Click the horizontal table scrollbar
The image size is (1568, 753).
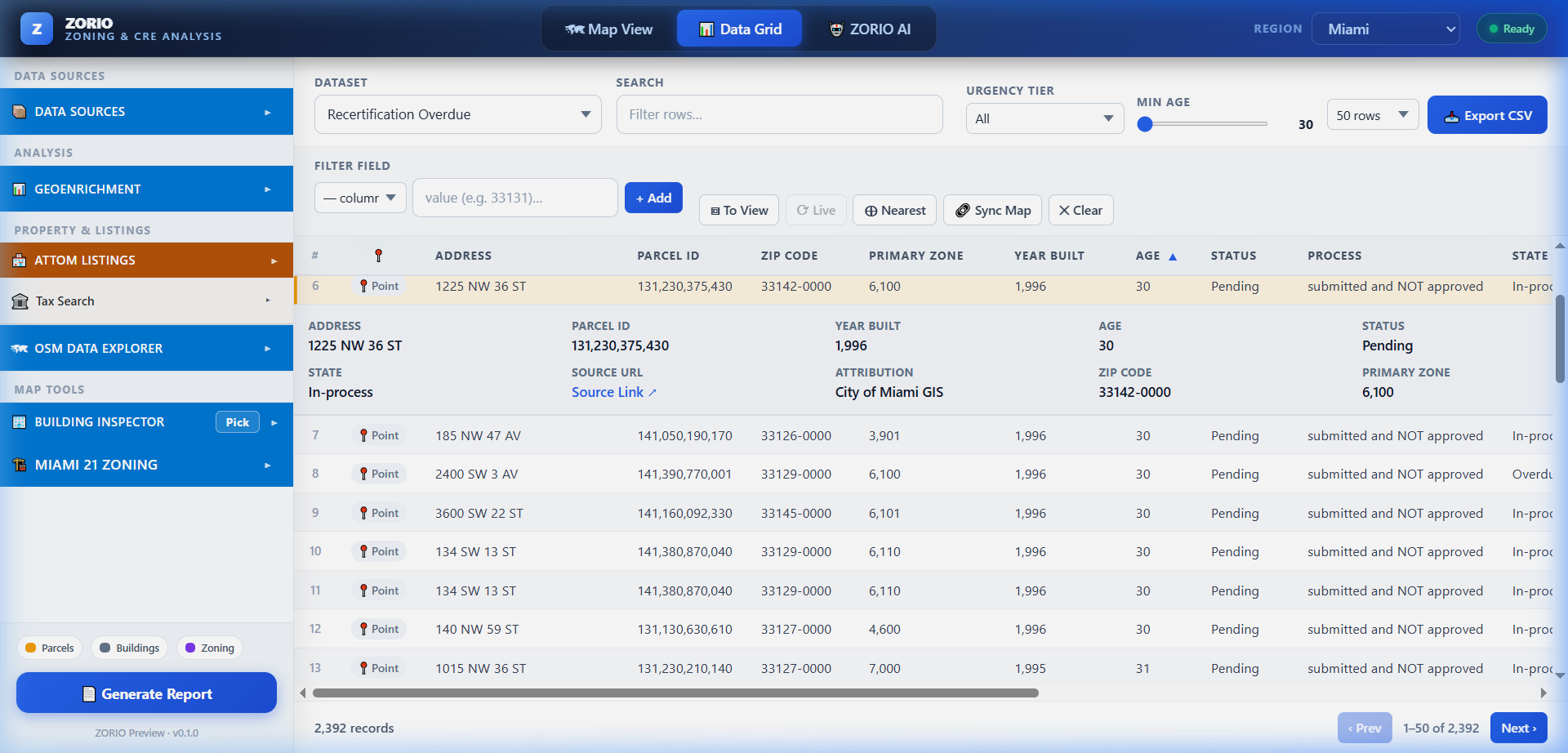pyautogui.click(x=675, y=693)
